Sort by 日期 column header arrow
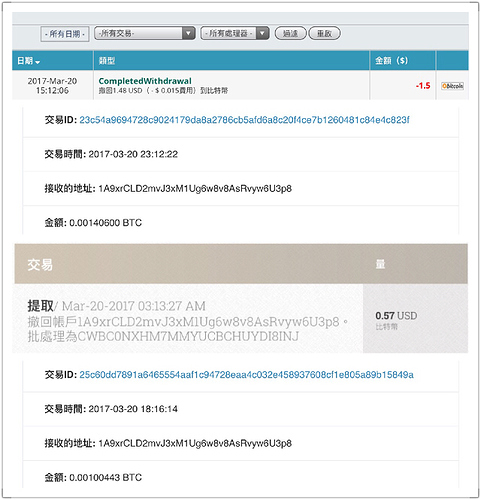 38,62
